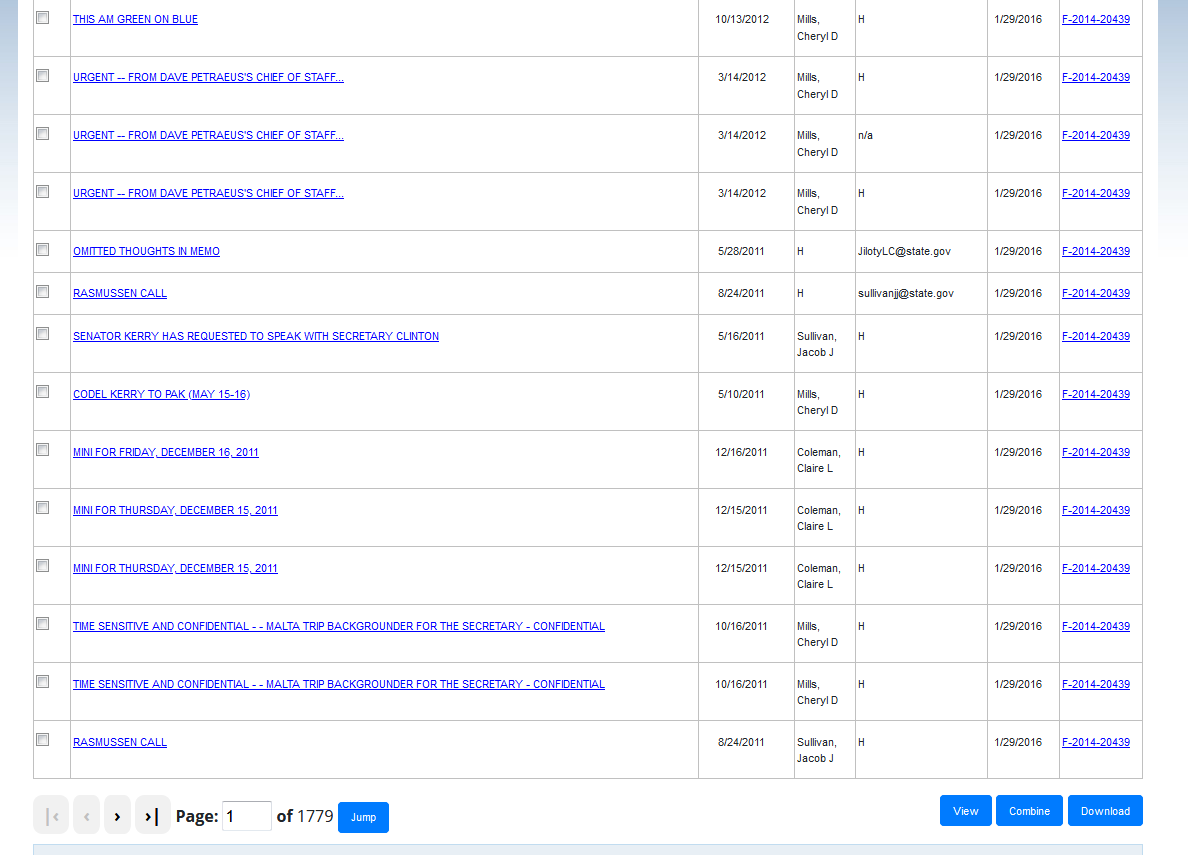The image size is (1188, 855).
Task: Select checkbox for OMITTED THOUGHTS IN MEMO row
Action: (43, 249)
